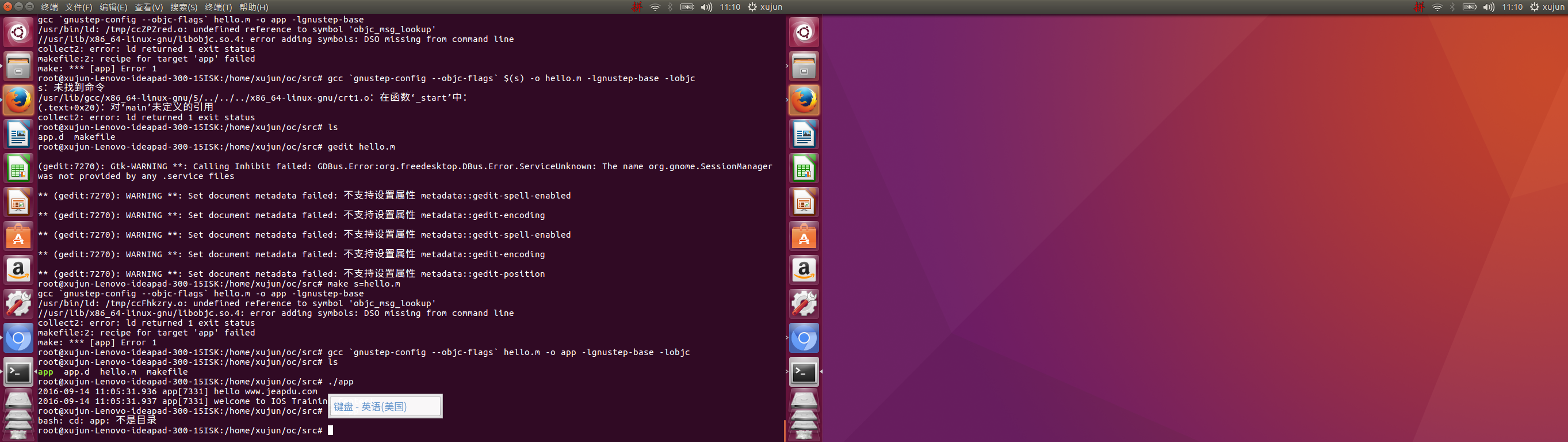Open battery indicator on the empty desktop's top bar
This screenshot has height=442, width=1568.
pos(1469,7)
